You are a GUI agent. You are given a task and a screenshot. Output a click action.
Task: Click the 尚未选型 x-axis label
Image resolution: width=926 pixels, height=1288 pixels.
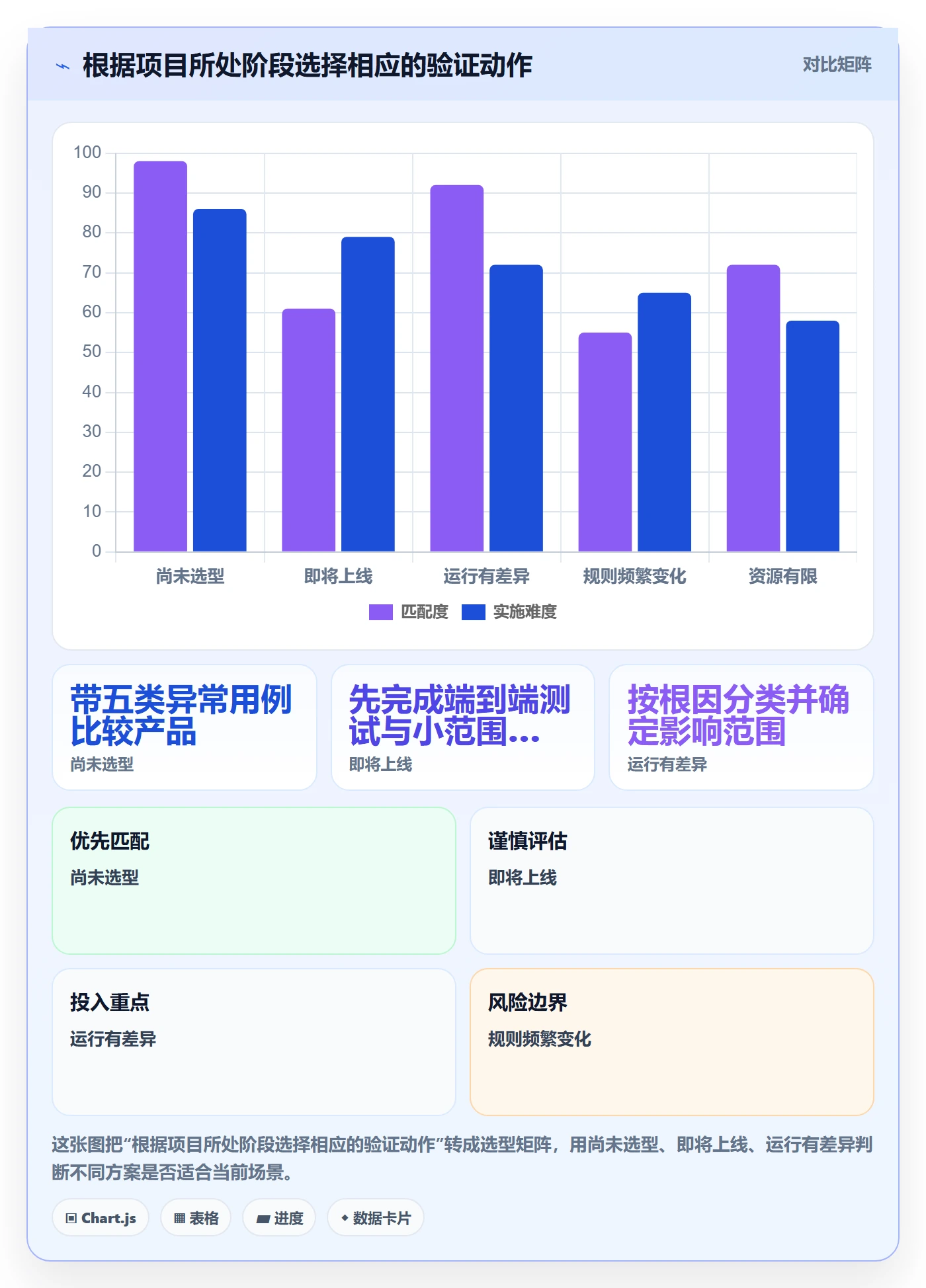190,577
